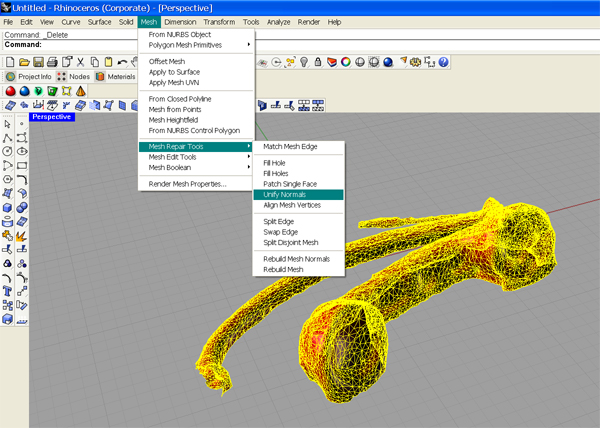Click the Open folder icon
The image size is (600, 428).
click(x=22, y=62)
